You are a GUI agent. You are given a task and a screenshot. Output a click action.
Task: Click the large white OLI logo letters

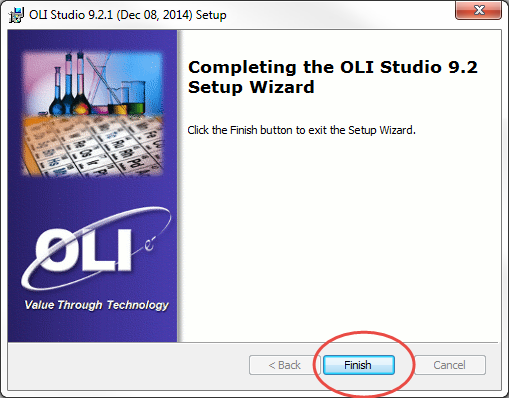[83, 250]
